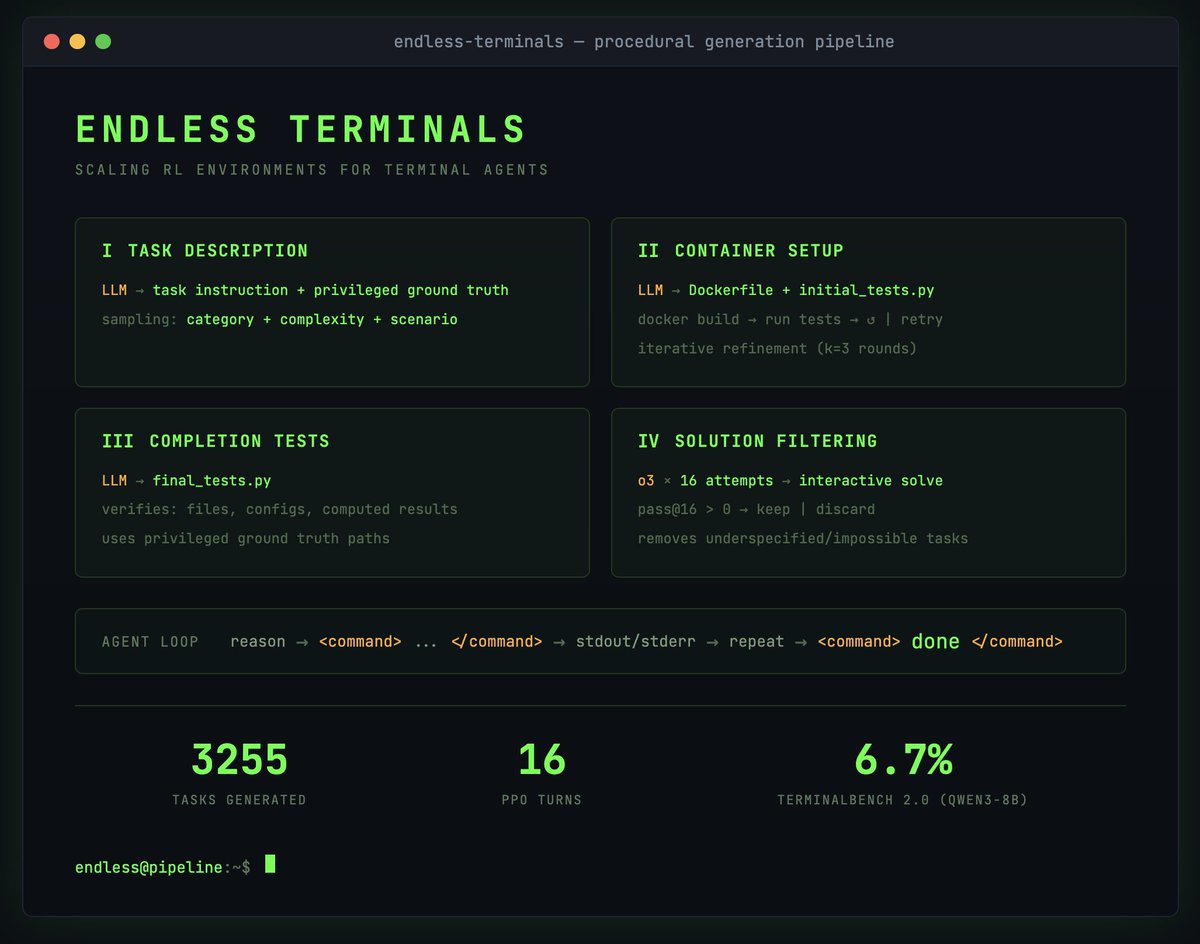
Task: Click the 'PPO TURNS' label
Action: point(541,800)
